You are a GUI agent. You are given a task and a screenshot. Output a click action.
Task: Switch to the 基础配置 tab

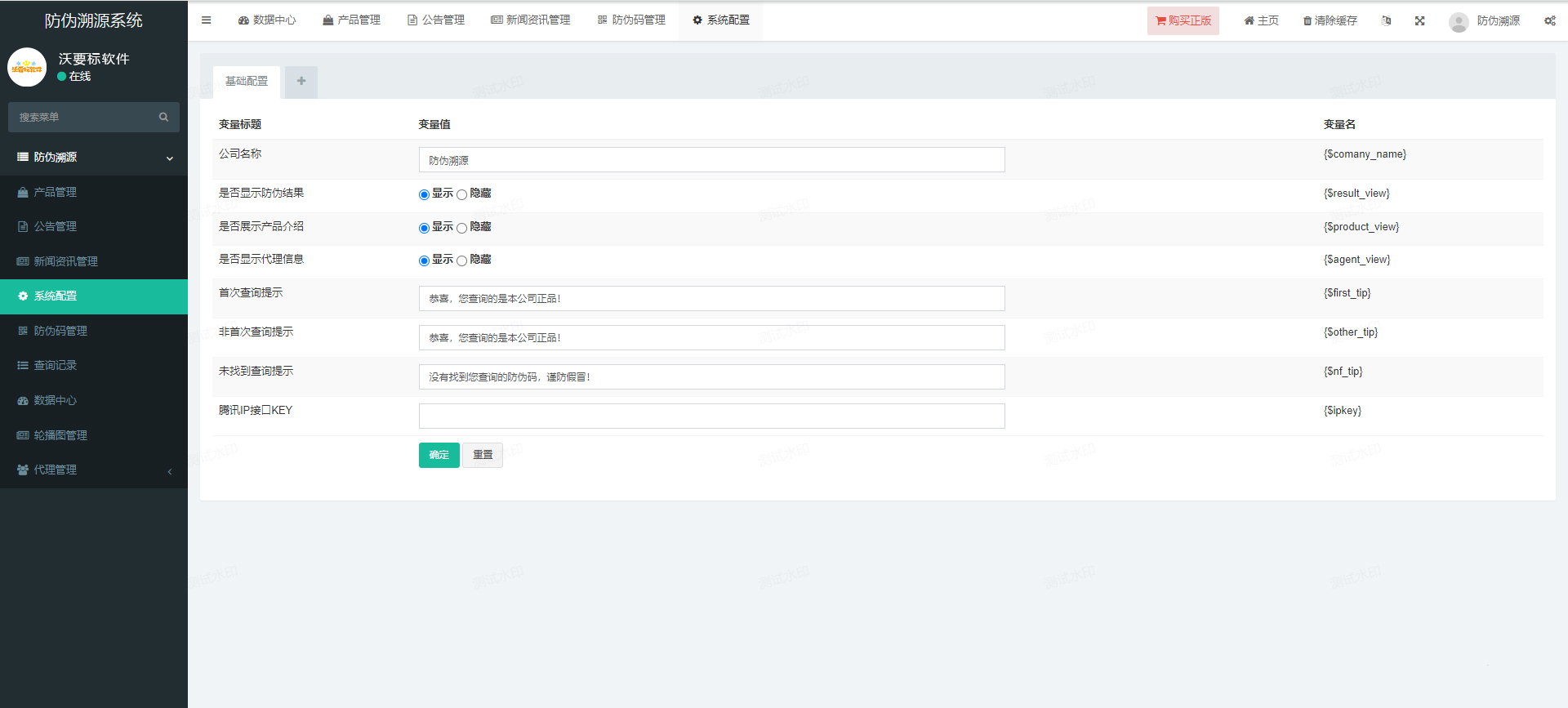(x=247, y=82)
